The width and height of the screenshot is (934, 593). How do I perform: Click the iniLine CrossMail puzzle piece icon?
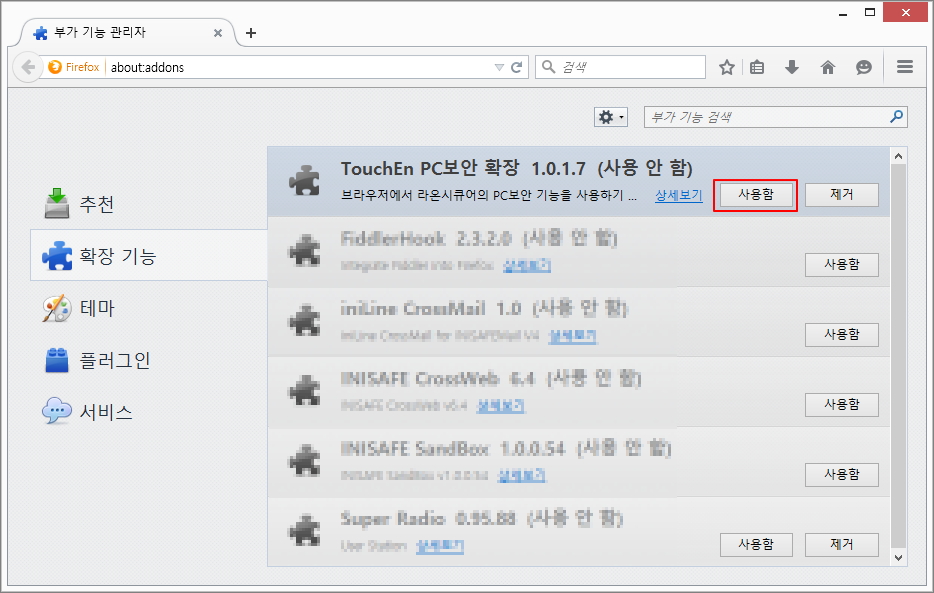coord(304,320)
